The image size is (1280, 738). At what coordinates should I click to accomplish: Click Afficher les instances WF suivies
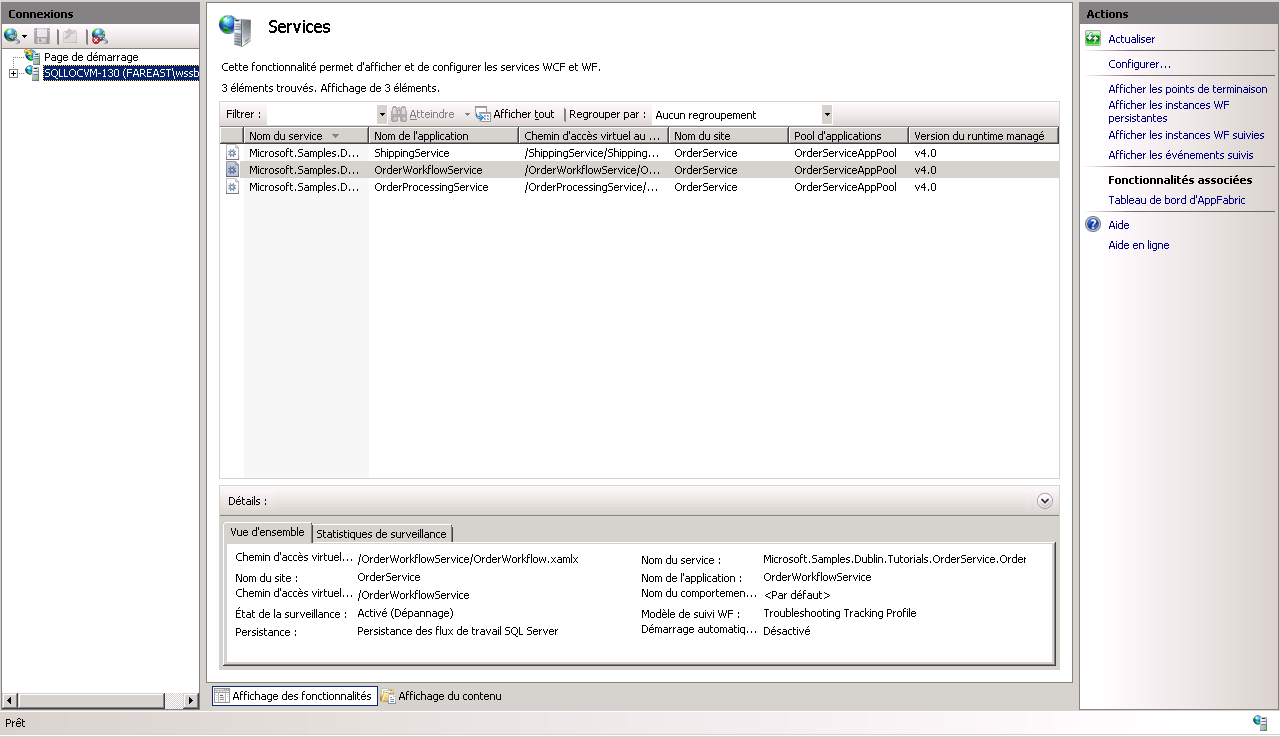point(1186,135)
